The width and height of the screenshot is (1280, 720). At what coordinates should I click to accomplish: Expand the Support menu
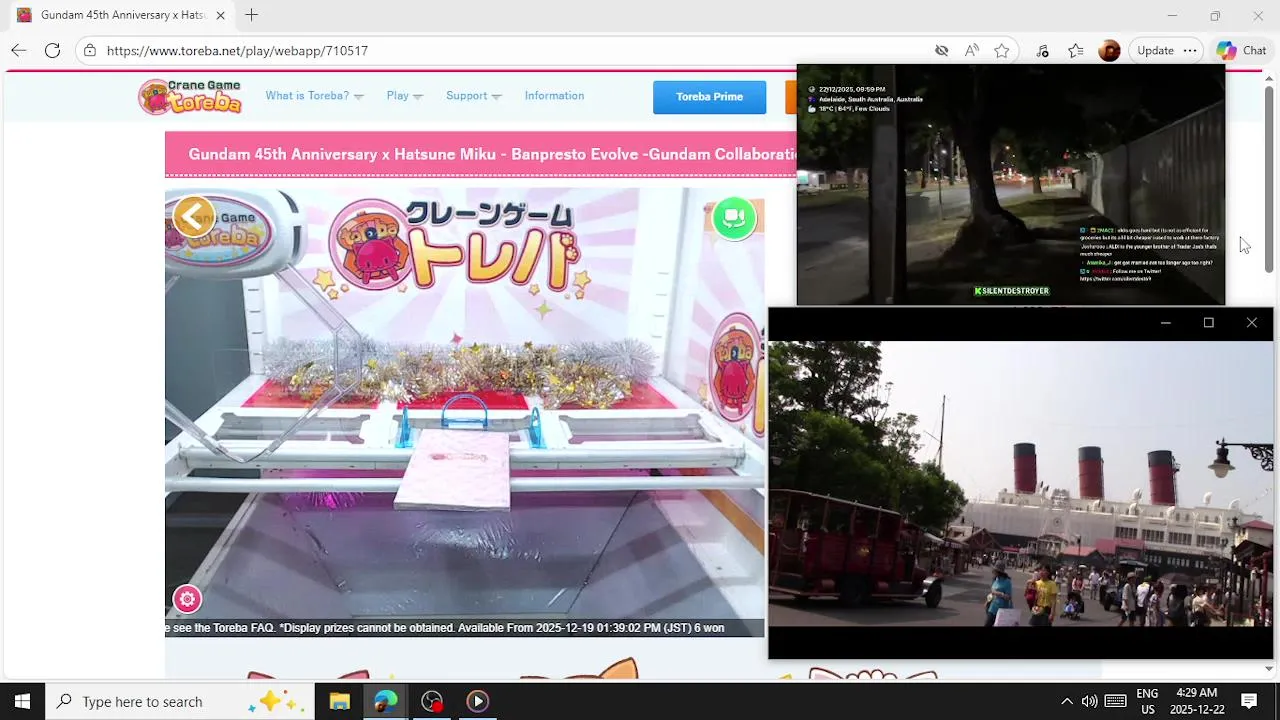[473, 96]
